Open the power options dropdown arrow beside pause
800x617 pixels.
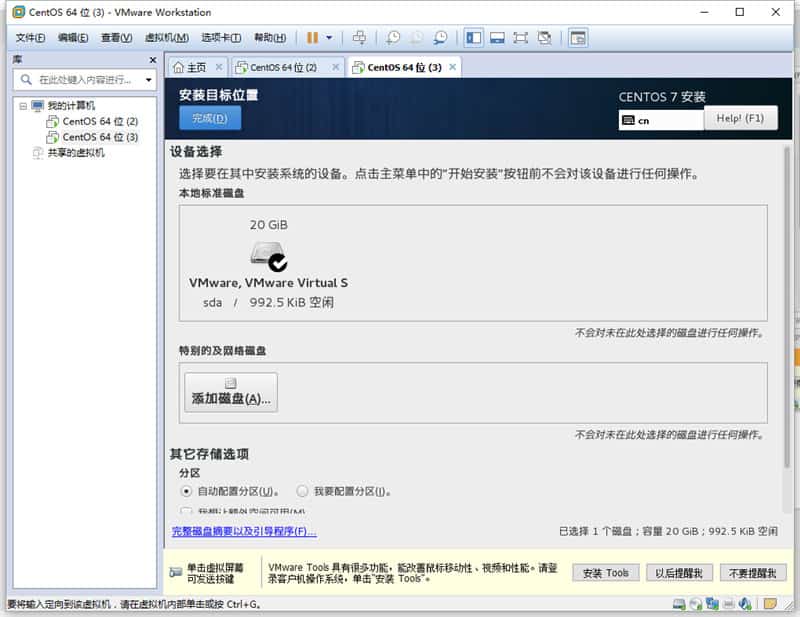coord(329,38)
